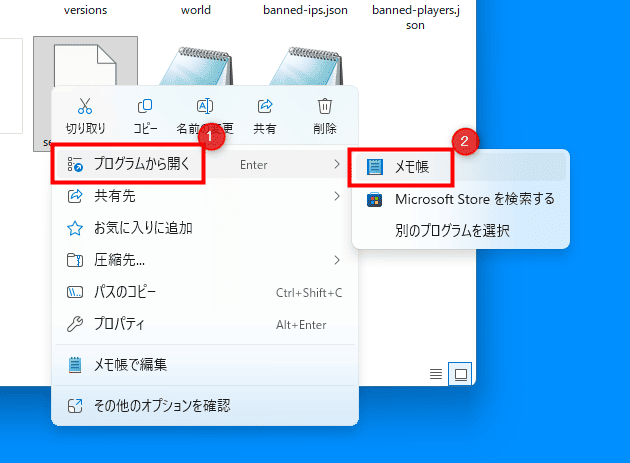Select 別のプログラムを選択 option
Screen dimensions: 630x463
point(451,231)
